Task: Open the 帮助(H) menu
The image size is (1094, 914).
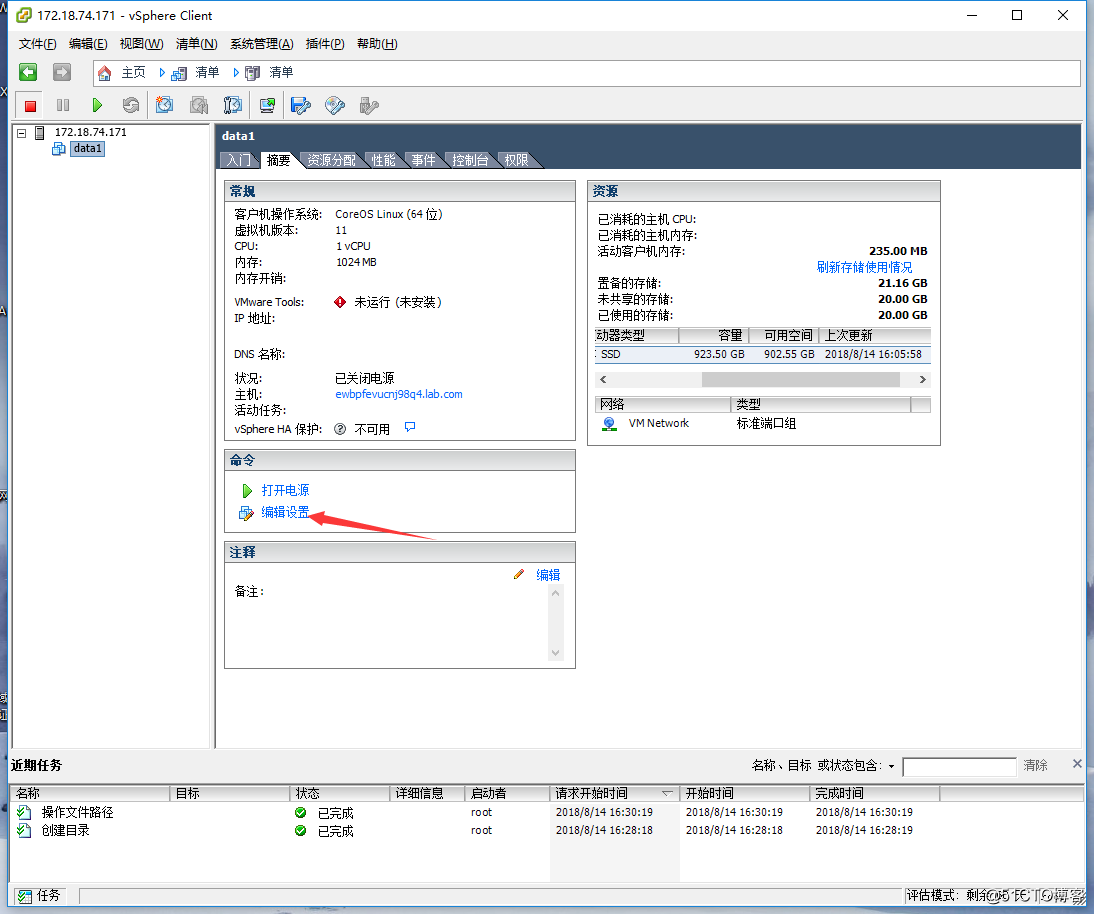Action: [x=377, y=44]
